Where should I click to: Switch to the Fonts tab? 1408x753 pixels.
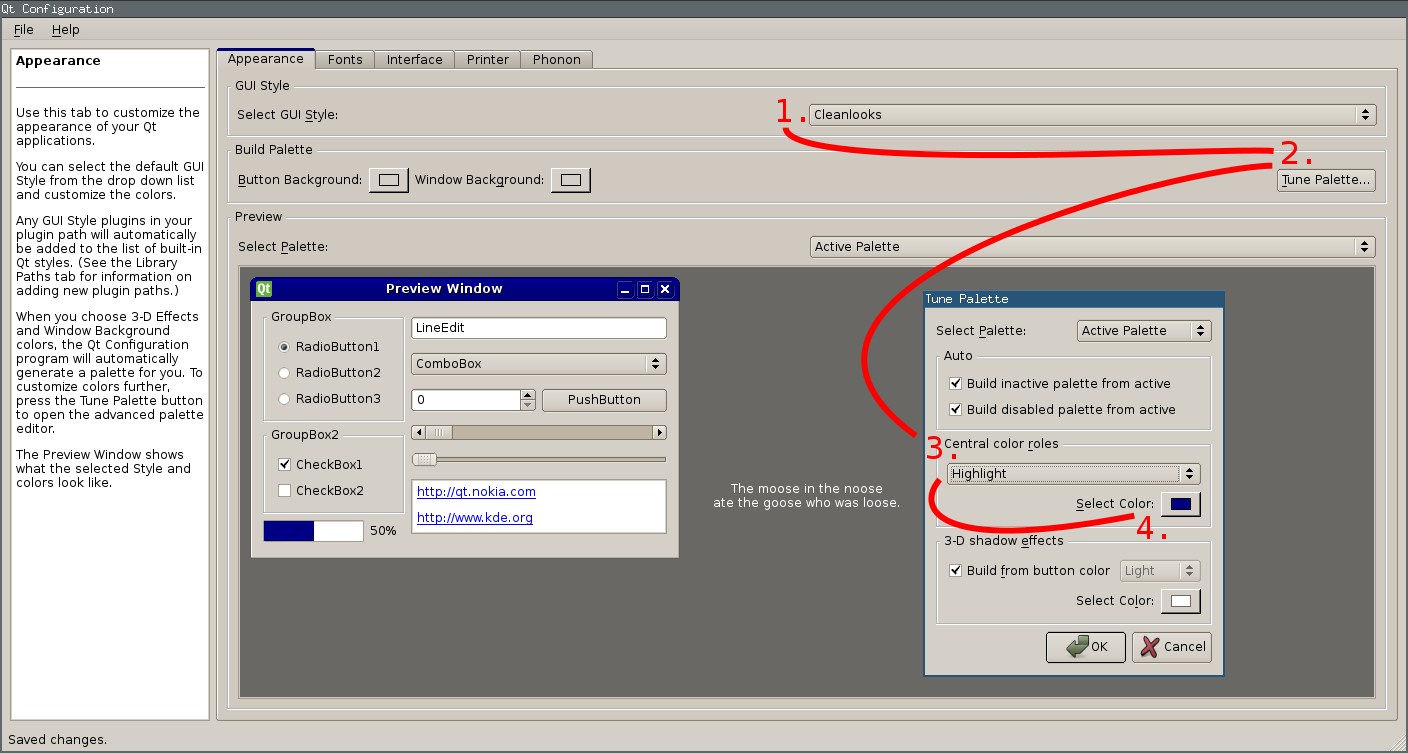click(345, 60)
